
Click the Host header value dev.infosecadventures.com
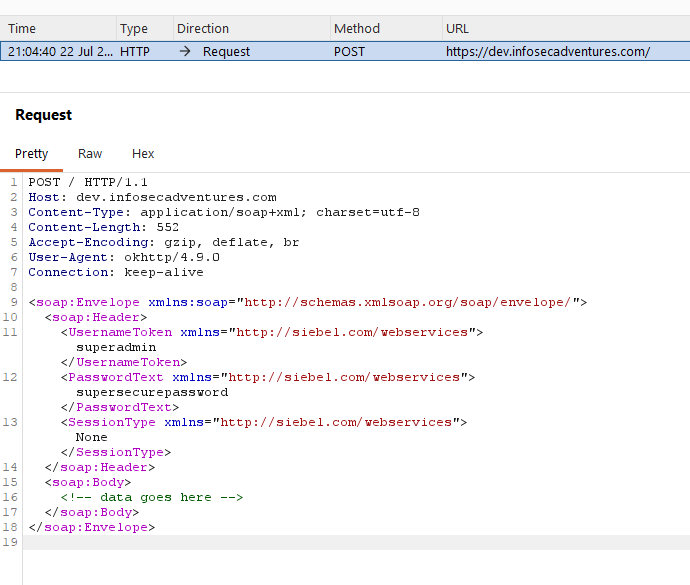[x=176, y=197]
